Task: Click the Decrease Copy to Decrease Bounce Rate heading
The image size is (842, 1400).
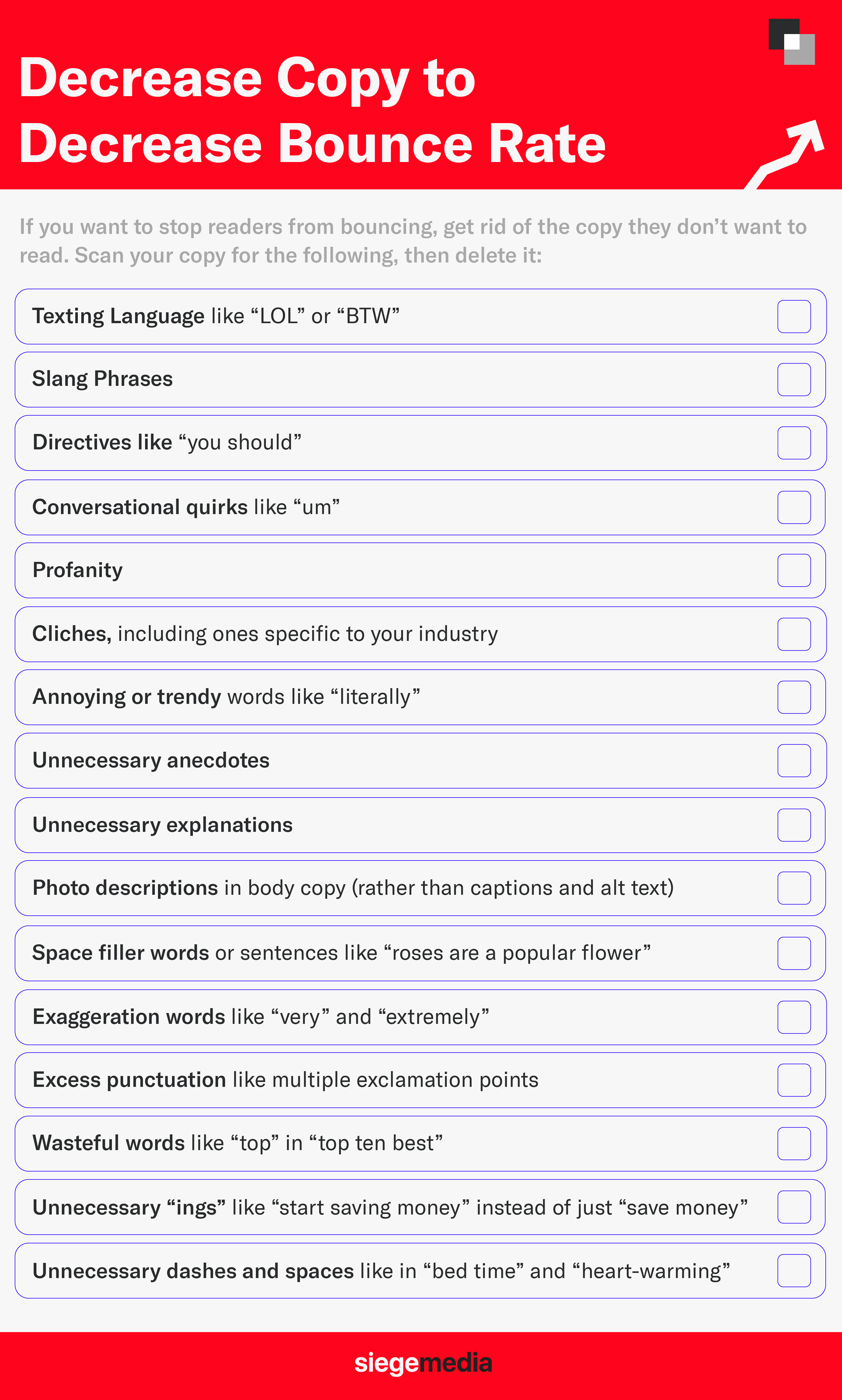Action: 313,111
